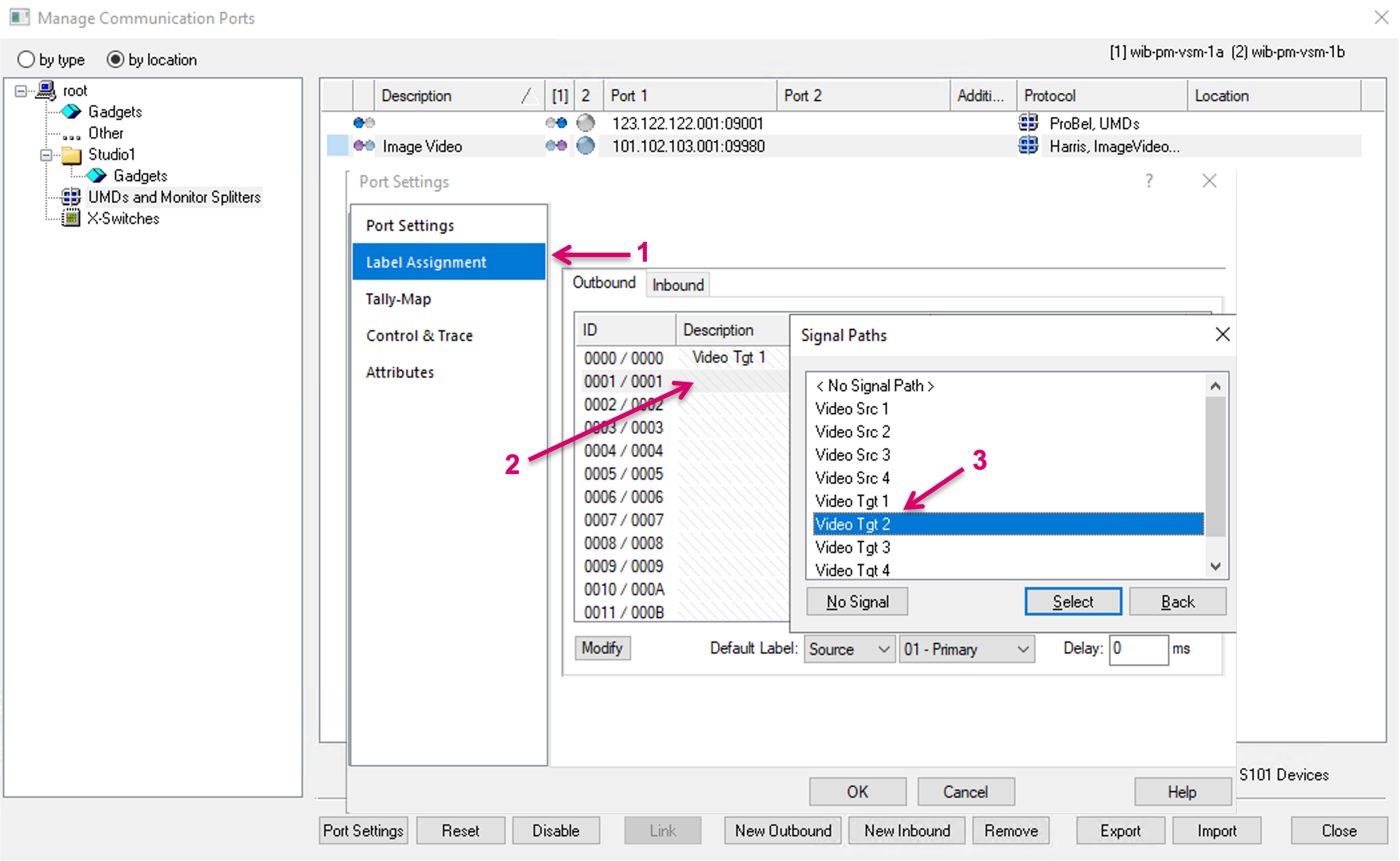Click the Port Settings help question mark
The image size is (1400, 861).
[x=1149, y=181]
